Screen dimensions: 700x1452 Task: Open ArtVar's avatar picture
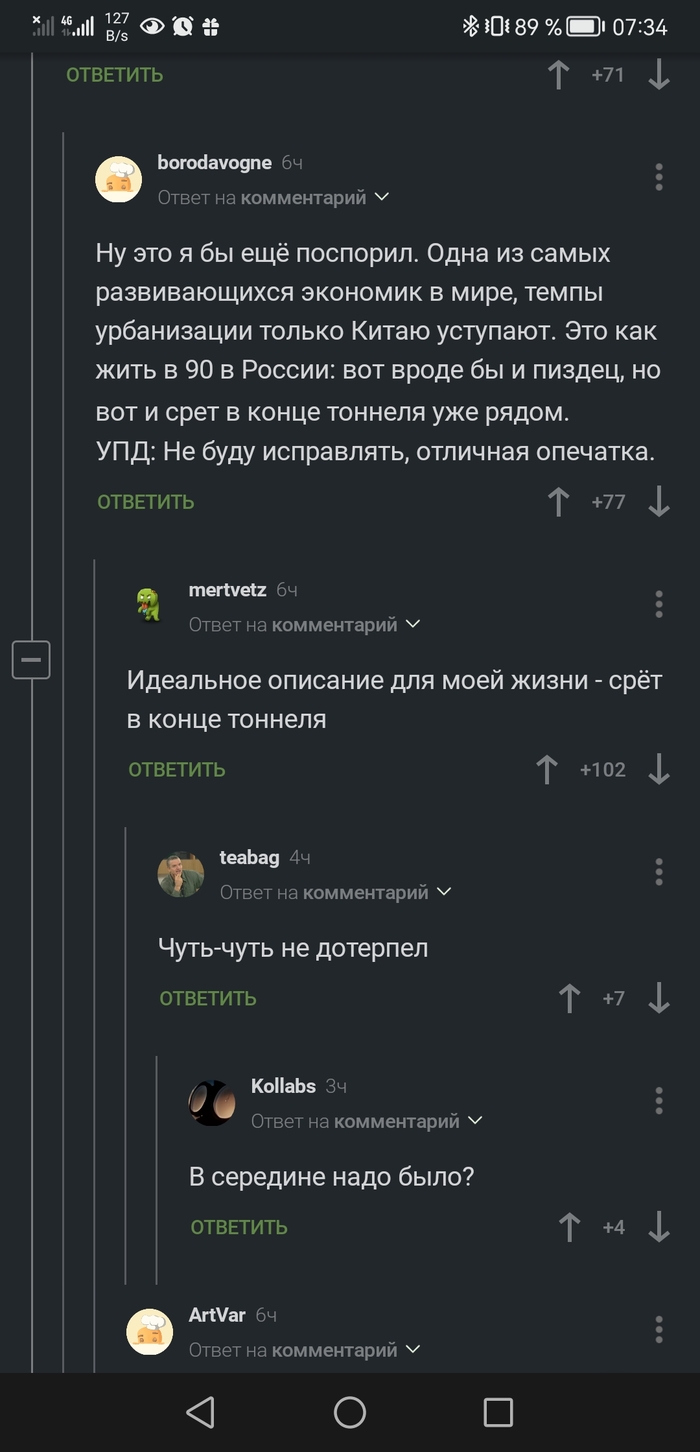click(x=148, y=1330)
